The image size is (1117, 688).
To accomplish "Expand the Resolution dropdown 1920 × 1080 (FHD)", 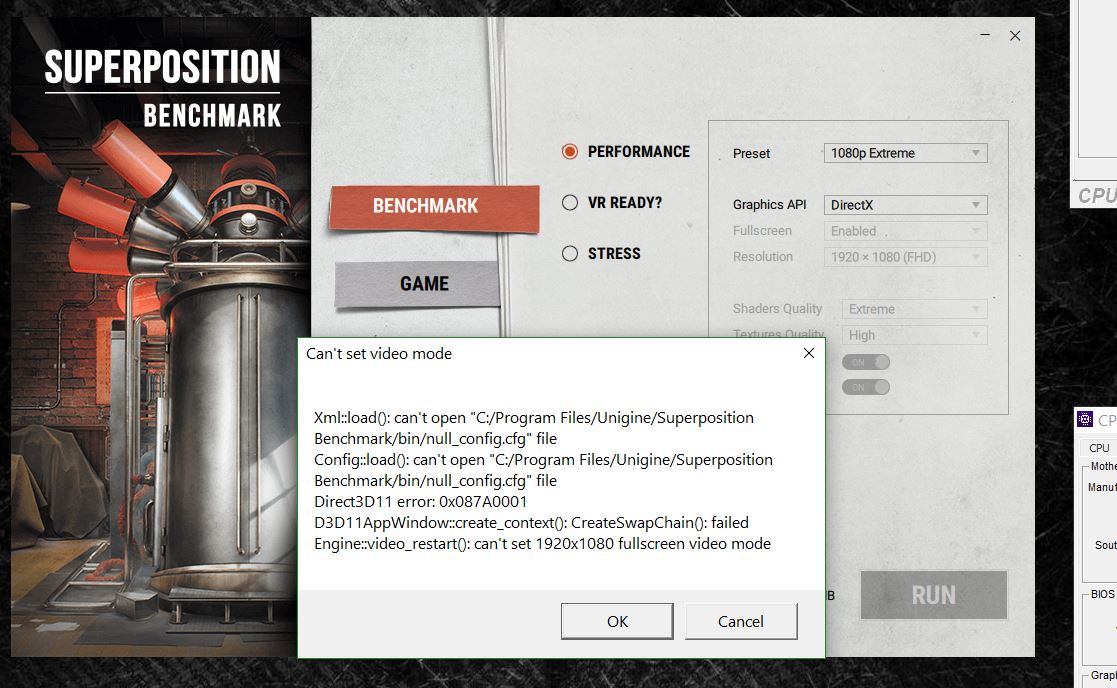I will pyautogui.click(x=905, y=257).
